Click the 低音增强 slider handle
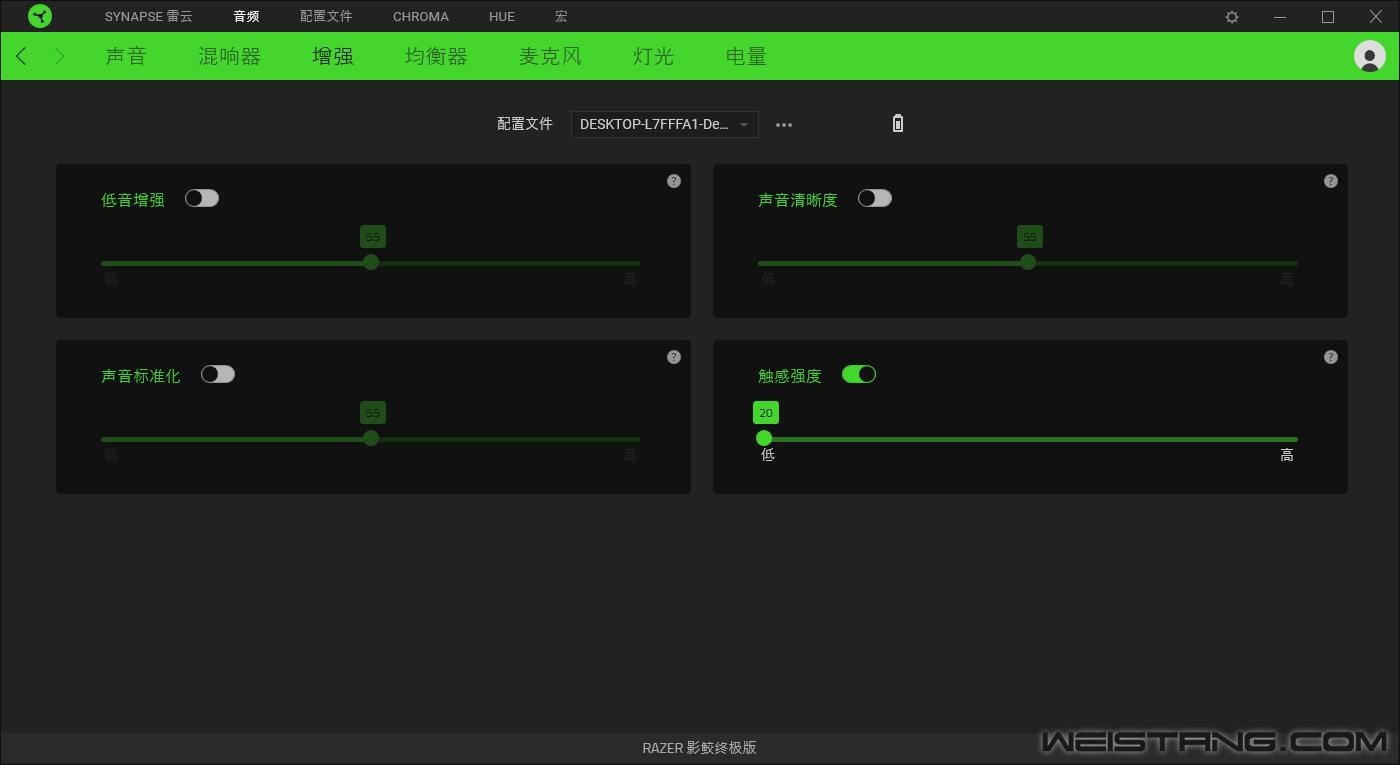This screenshot has width=1400, height=765. click(371, 262)
